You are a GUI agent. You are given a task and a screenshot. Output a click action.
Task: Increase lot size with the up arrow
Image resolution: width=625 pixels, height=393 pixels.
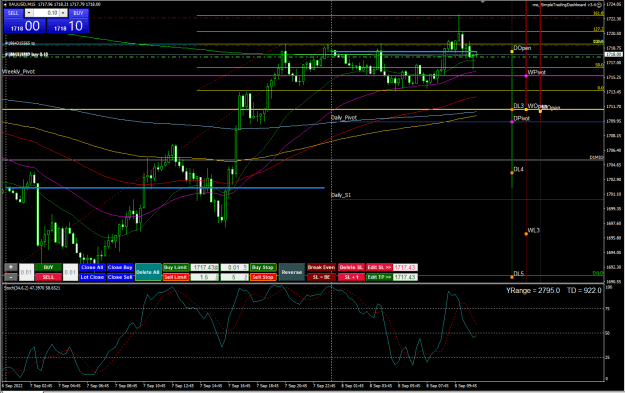[63, 13]
